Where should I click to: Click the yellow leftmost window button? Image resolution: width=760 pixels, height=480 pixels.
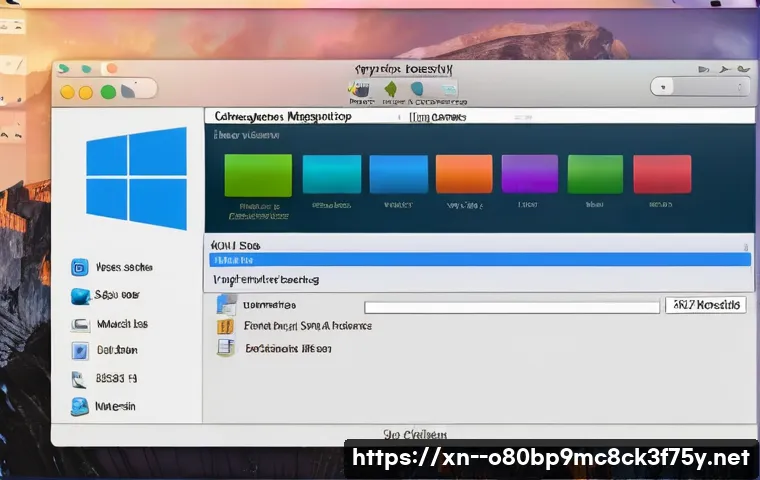click(x=67, y=92)
